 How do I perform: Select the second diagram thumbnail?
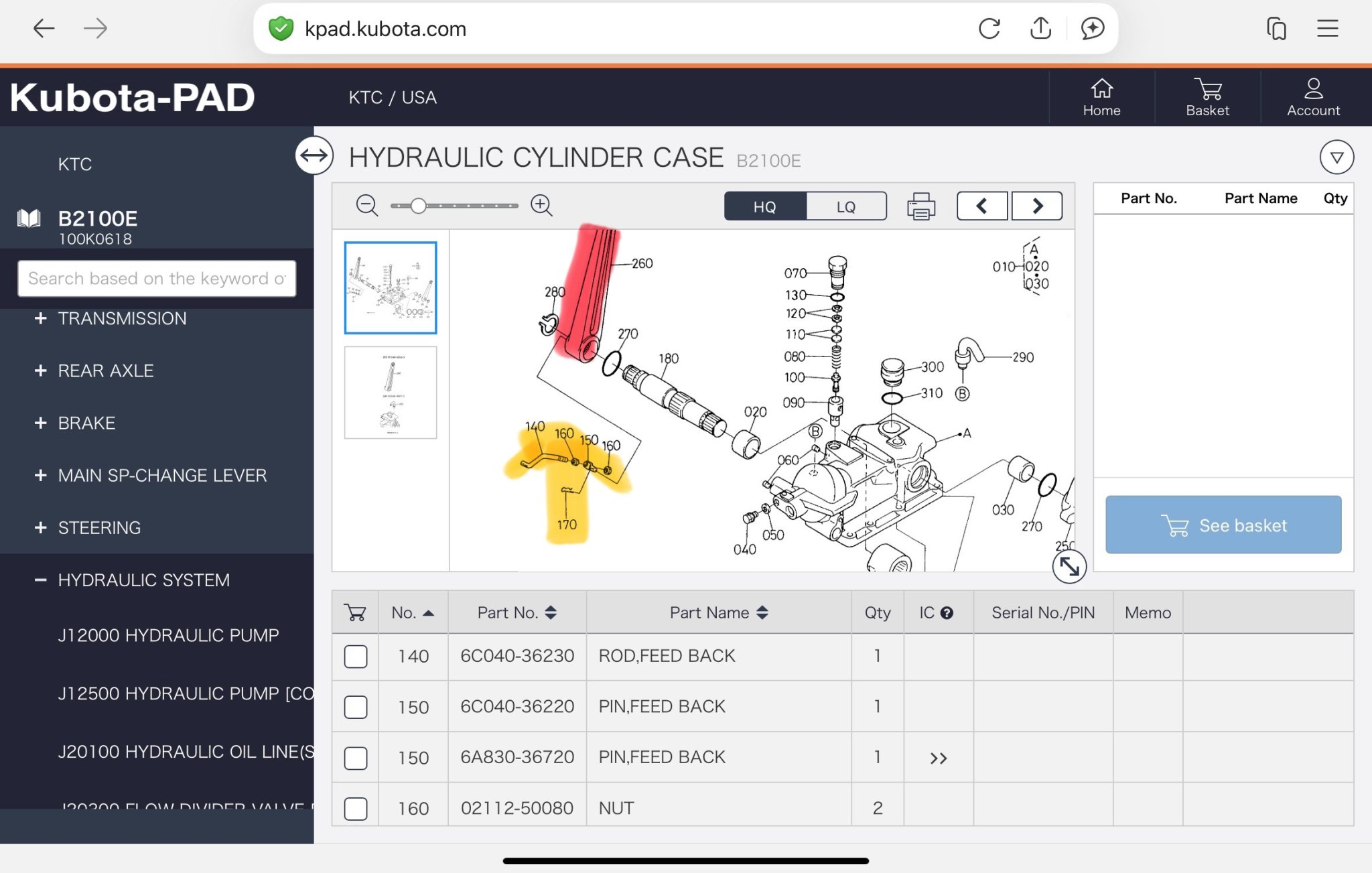(391, 393)
